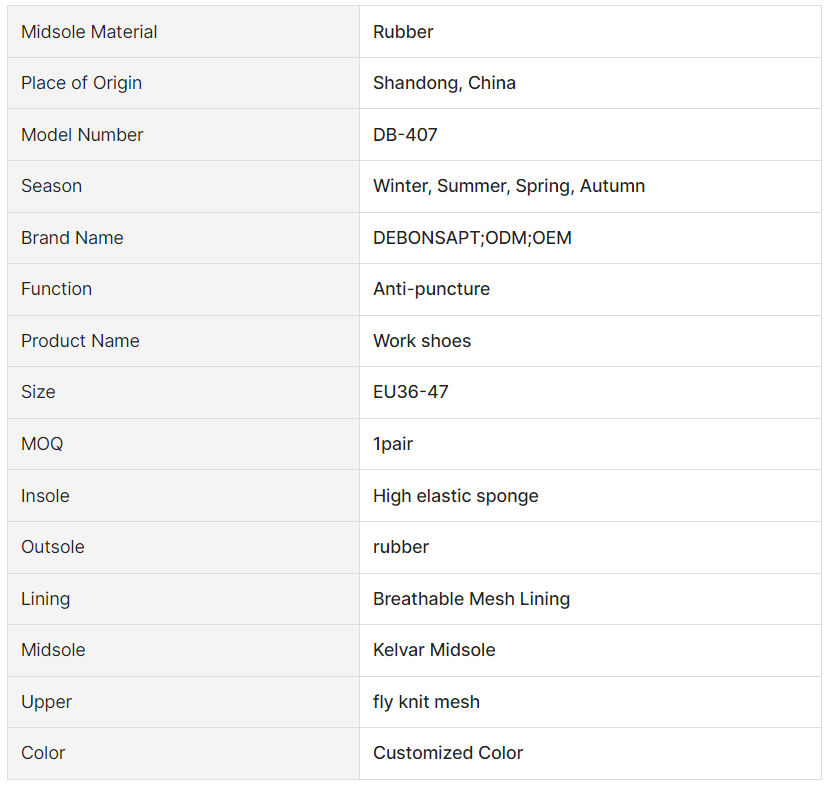
Task: Click the Outsole row label
Action: tap(53, 546)
